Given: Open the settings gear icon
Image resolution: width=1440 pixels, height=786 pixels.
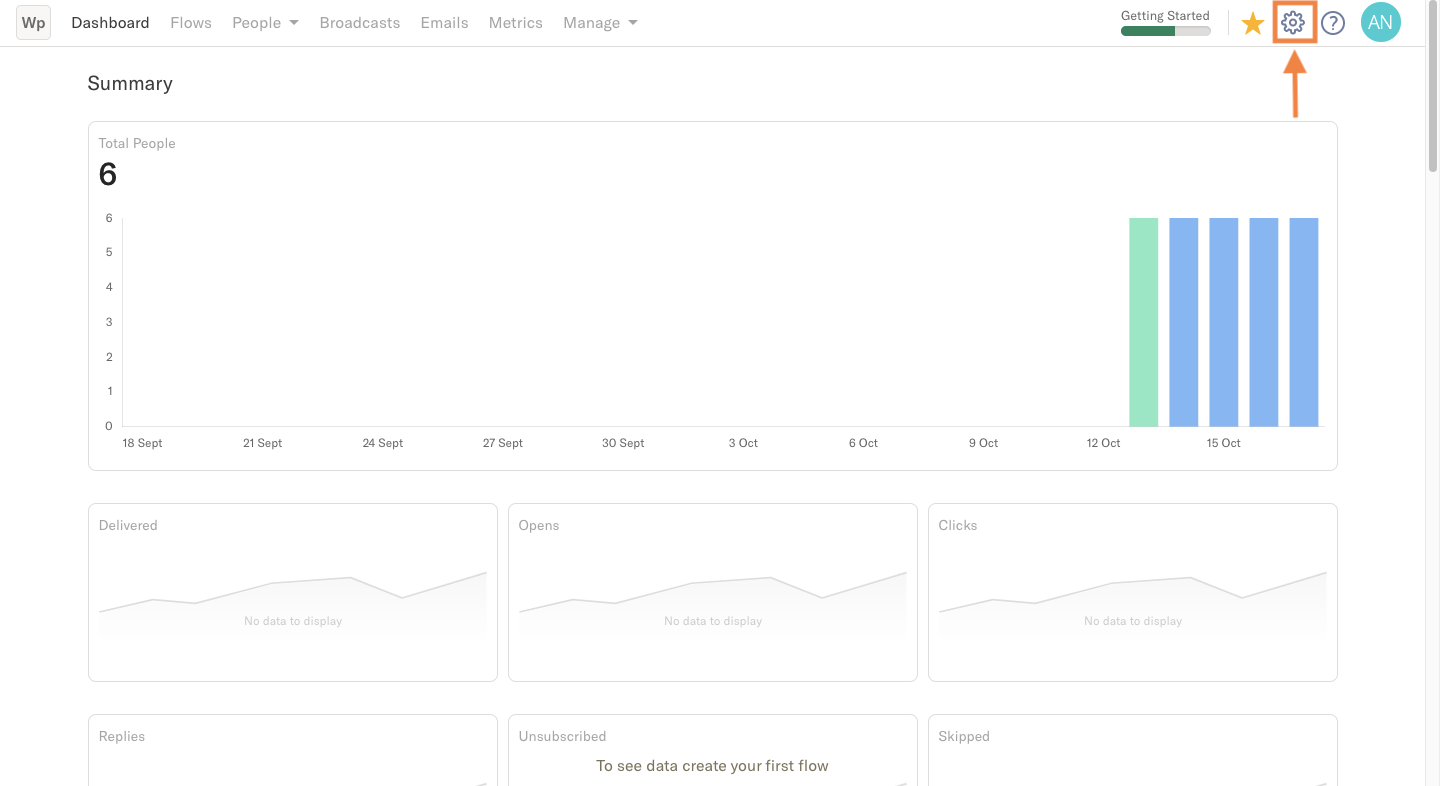Looking at the screenshot, I should 1293,22.
